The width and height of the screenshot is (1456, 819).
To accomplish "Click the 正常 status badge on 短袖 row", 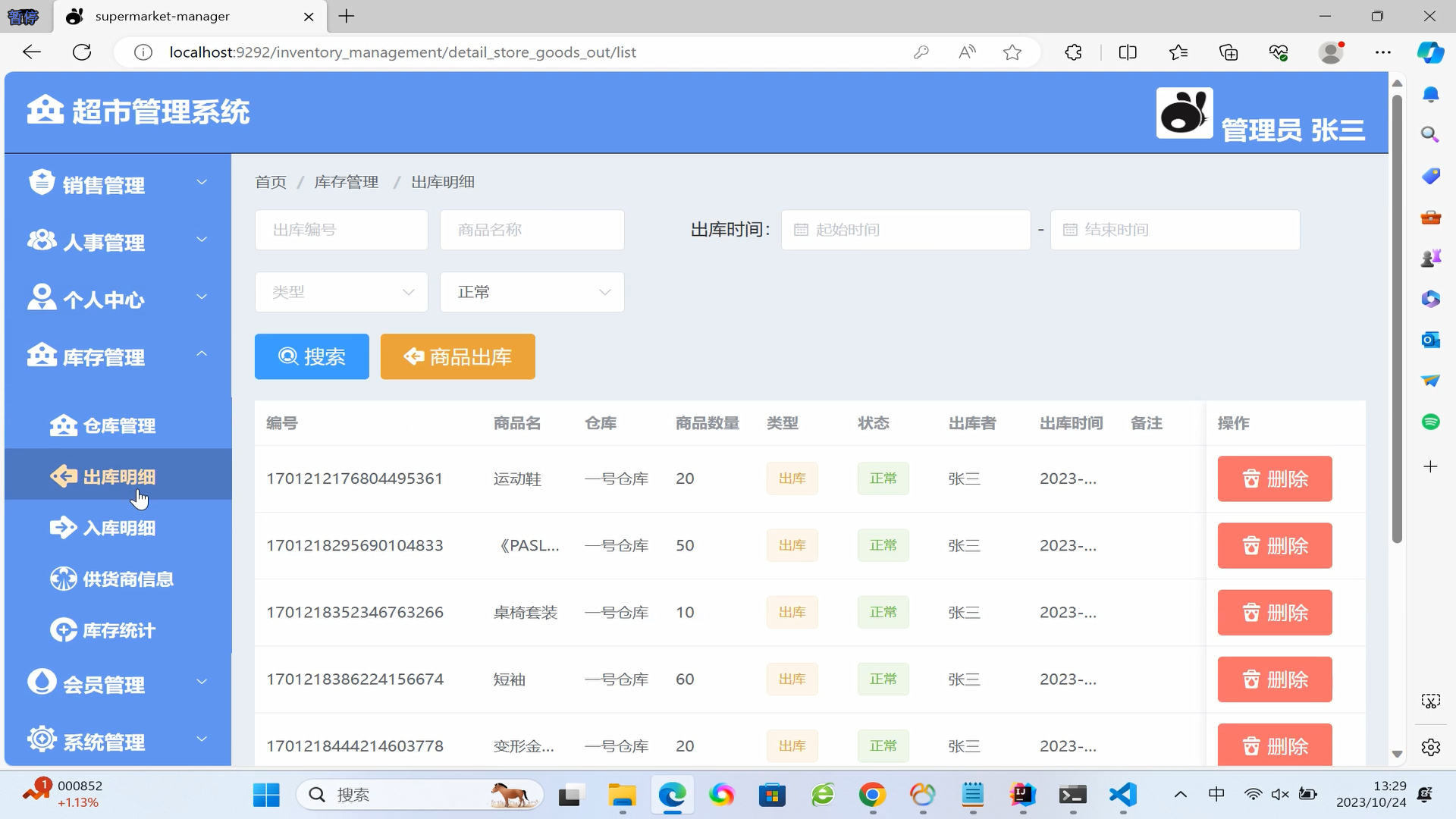I will pyautogui.click(x=883, y=679).
